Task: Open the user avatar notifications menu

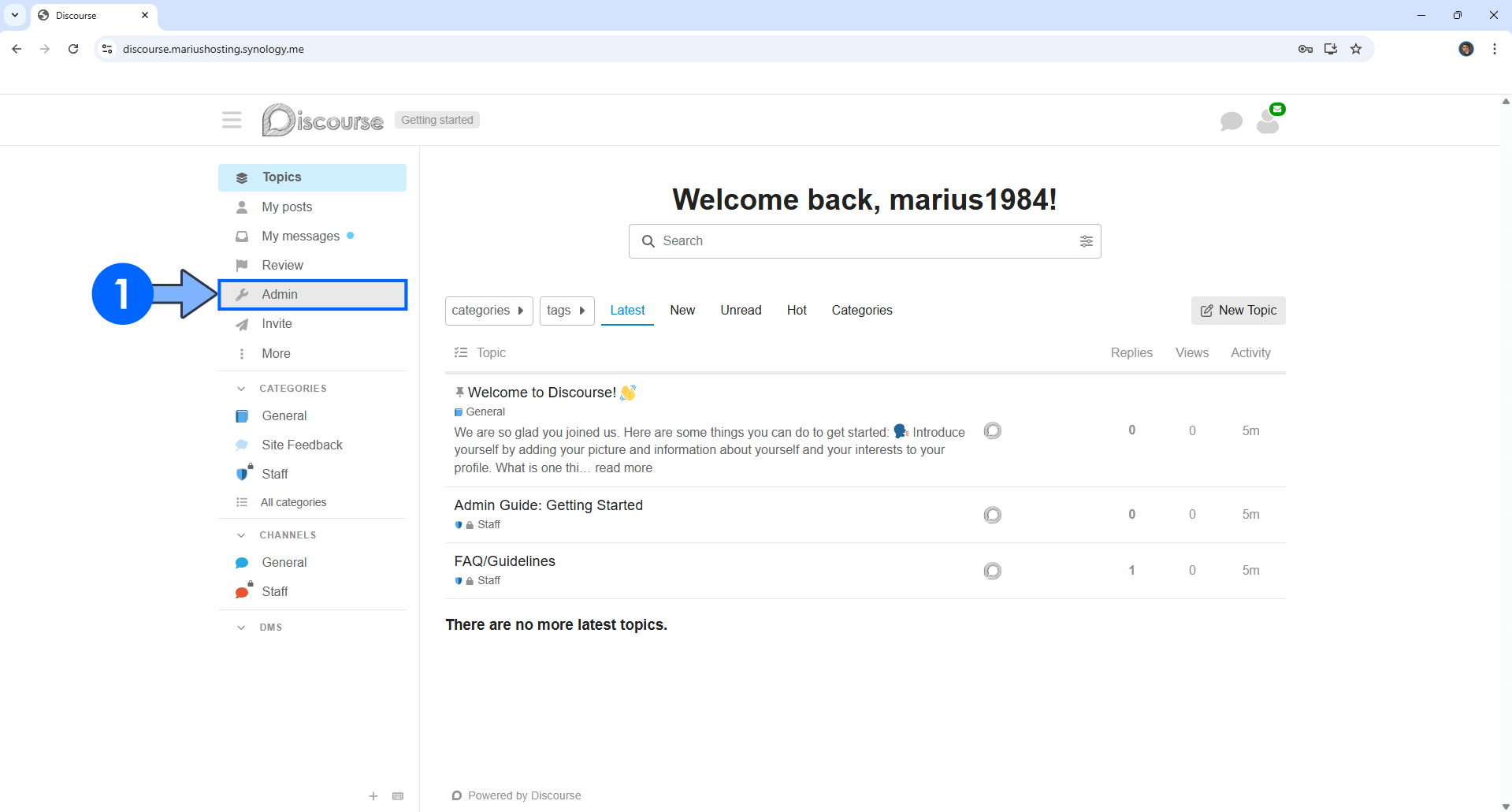Action: point(1268,121)
